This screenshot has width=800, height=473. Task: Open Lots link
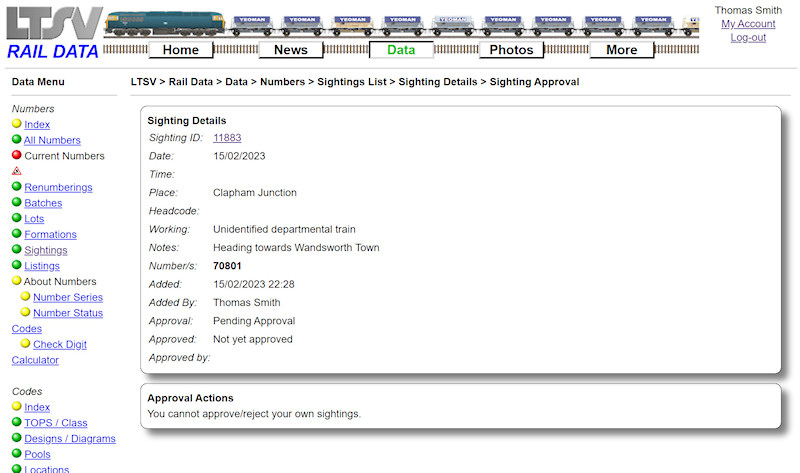[34, 219]
